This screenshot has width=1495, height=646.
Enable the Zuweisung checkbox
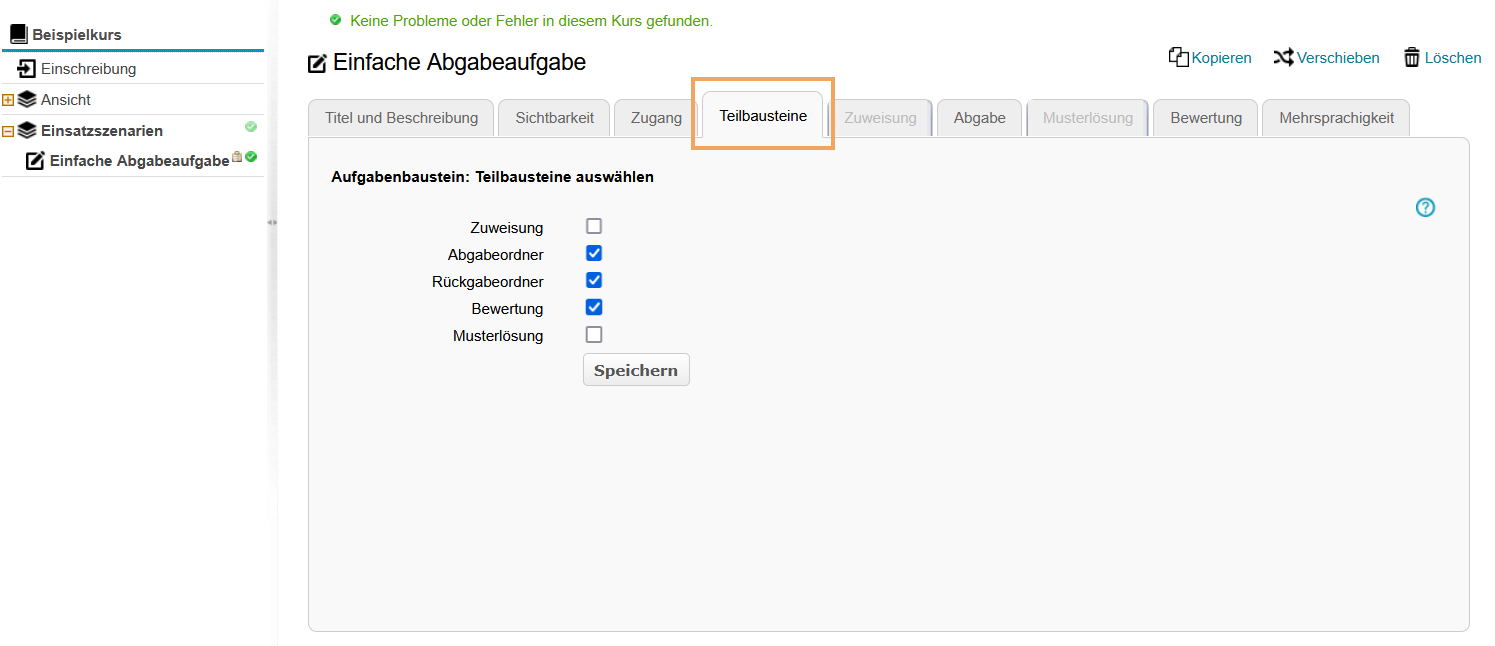[594, 226]
